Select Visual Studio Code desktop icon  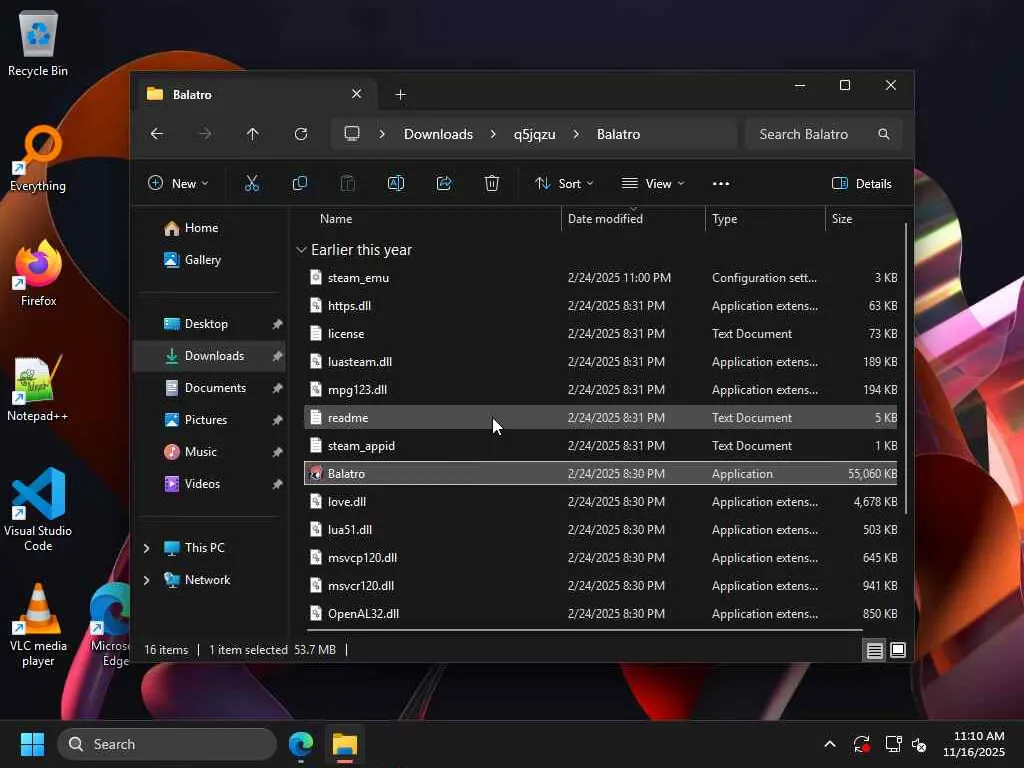pos(38,510)
